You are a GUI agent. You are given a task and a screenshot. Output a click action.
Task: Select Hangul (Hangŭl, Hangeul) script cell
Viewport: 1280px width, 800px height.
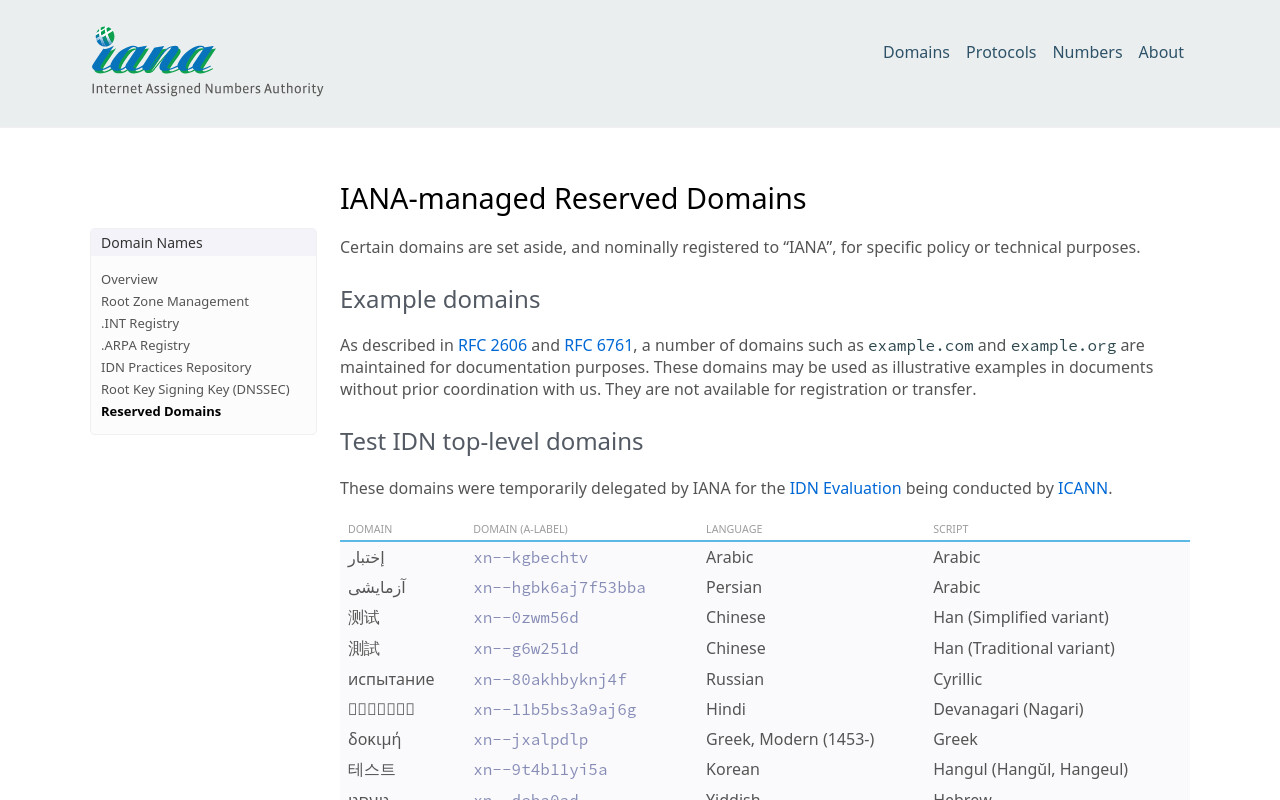click(1030, 769)
